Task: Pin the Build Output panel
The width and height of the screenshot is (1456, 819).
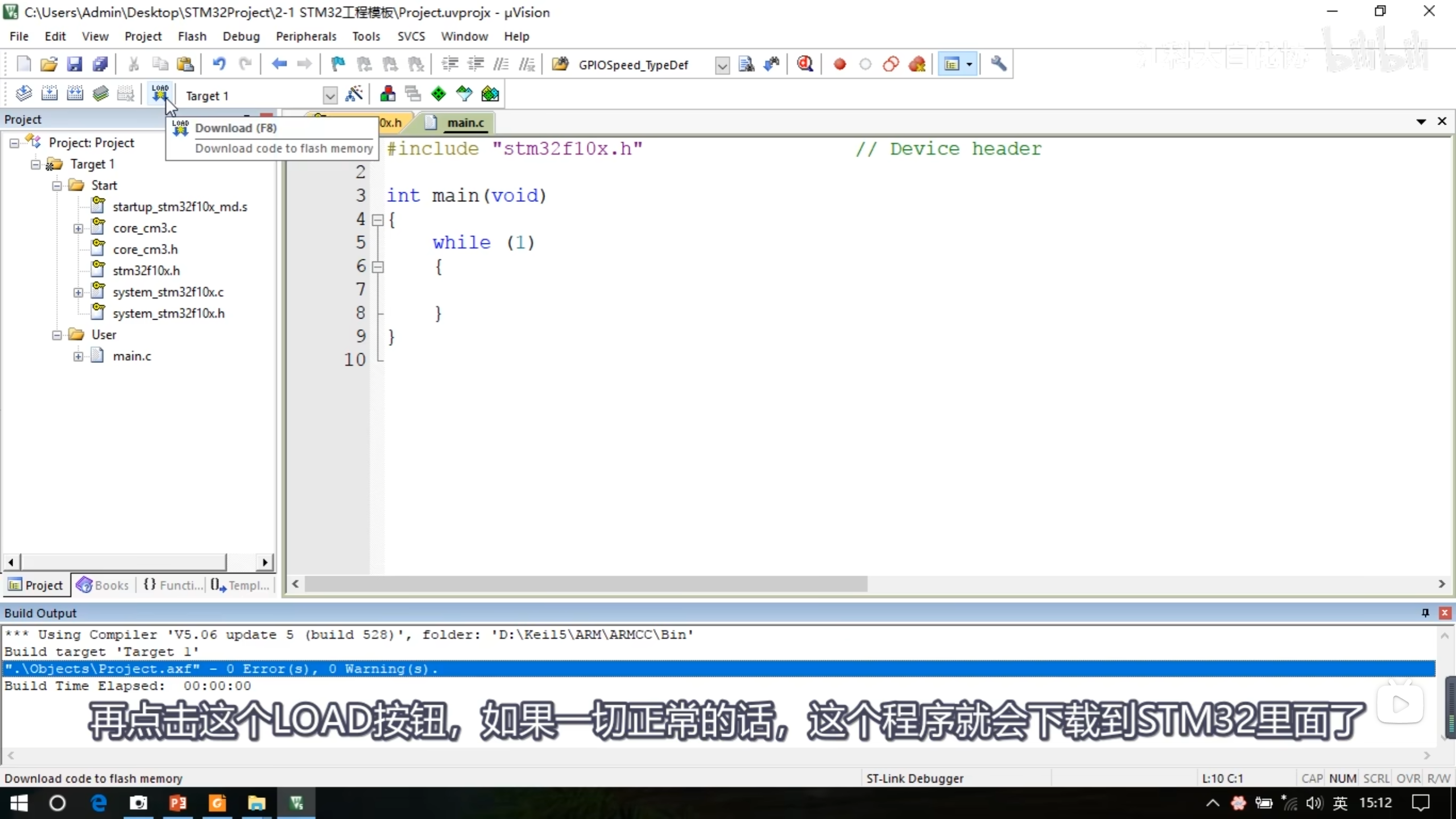Action: [x=1425, y=613]
